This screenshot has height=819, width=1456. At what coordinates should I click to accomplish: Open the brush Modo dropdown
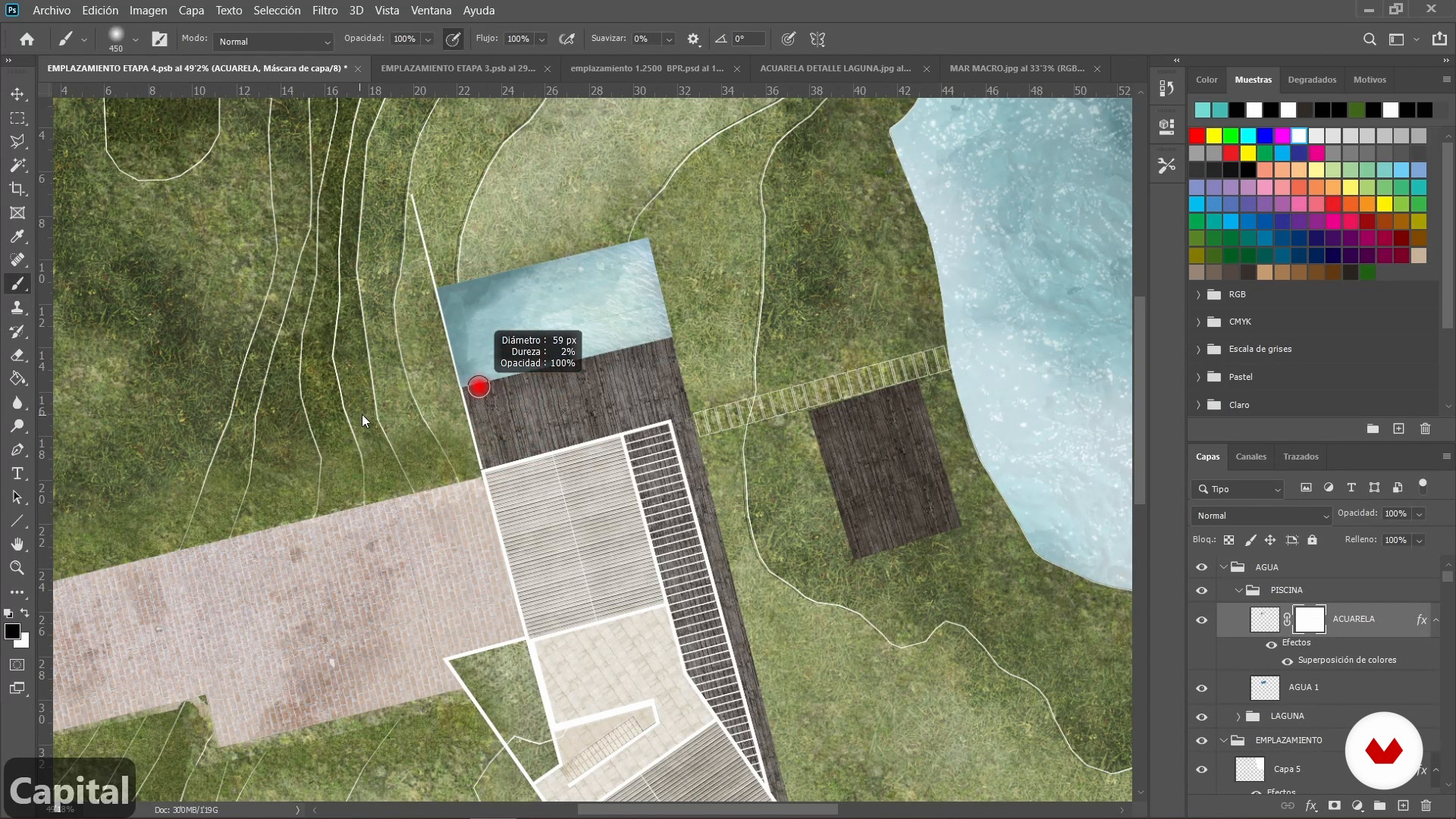274,42
